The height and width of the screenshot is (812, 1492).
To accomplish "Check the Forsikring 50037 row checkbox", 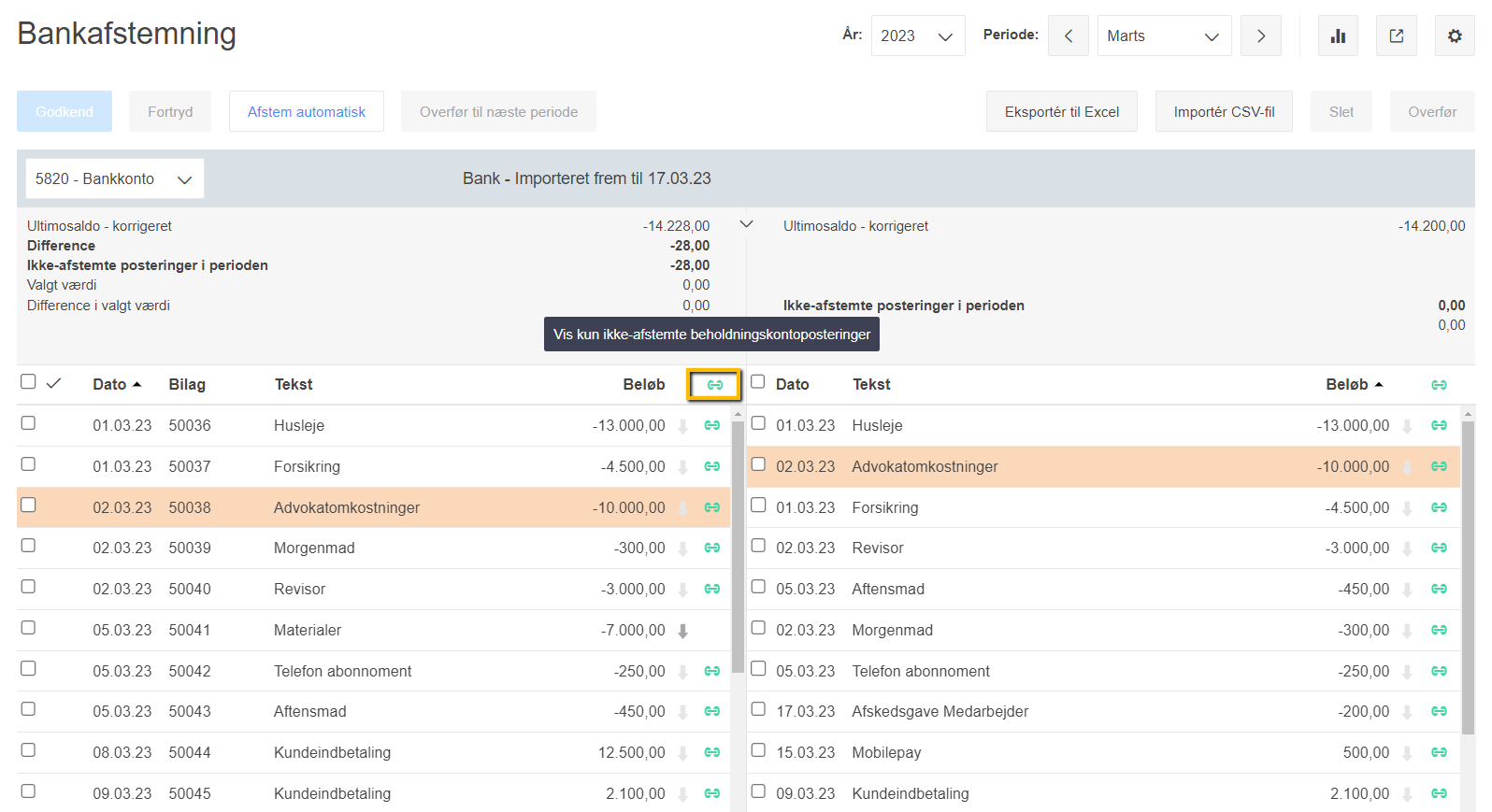I will point(29,464).
